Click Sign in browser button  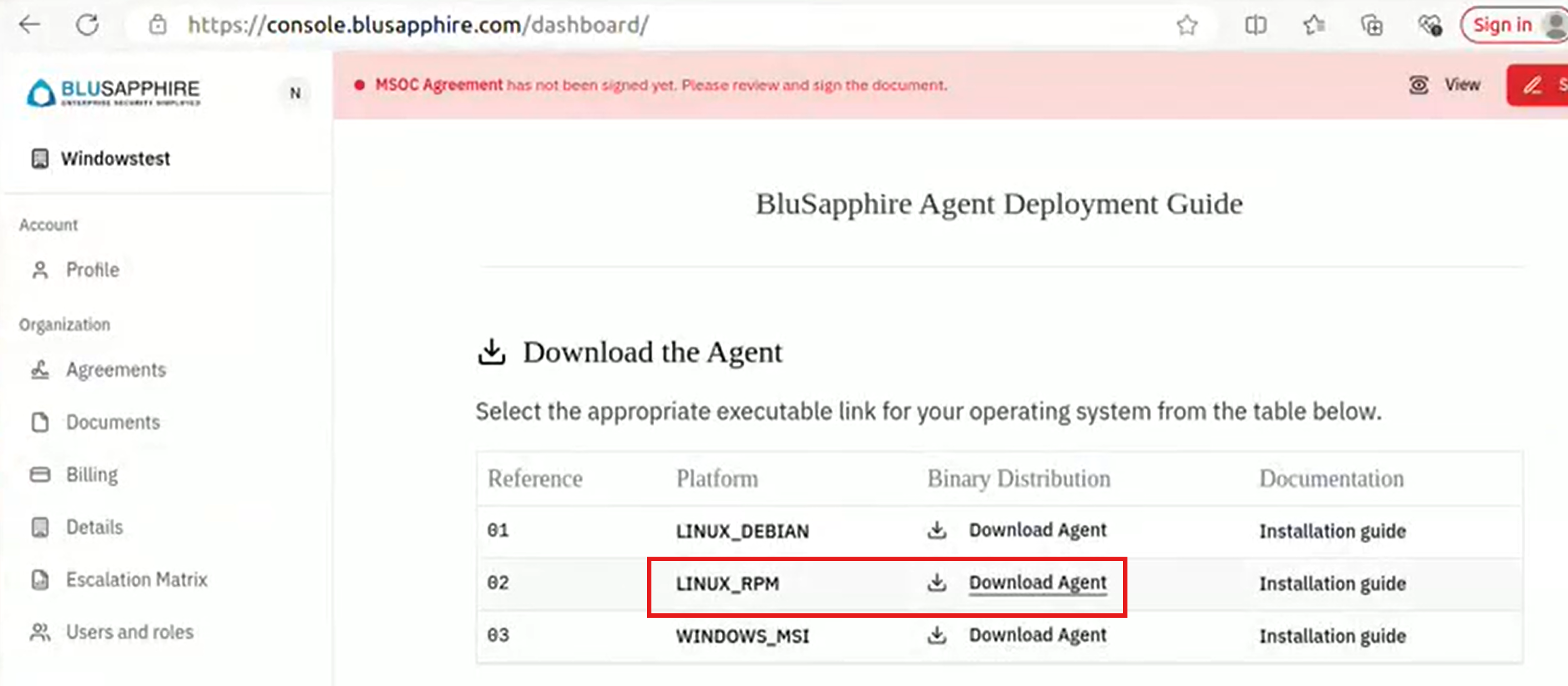pyautogui.click(x=1503, y=25)
